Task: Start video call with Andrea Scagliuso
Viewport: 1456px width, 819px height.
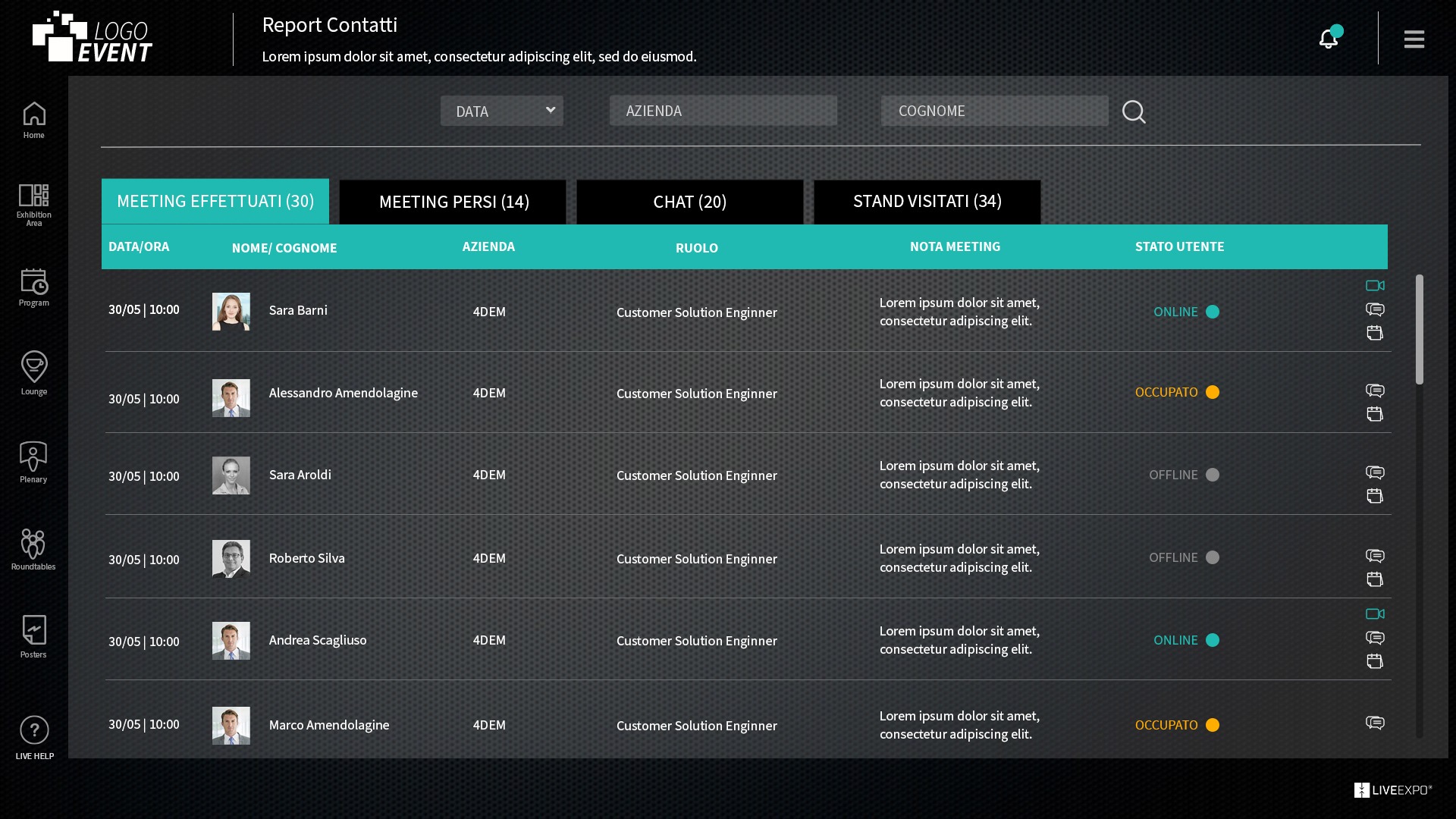Action: pyautogui.click(x=1375, y=613)
